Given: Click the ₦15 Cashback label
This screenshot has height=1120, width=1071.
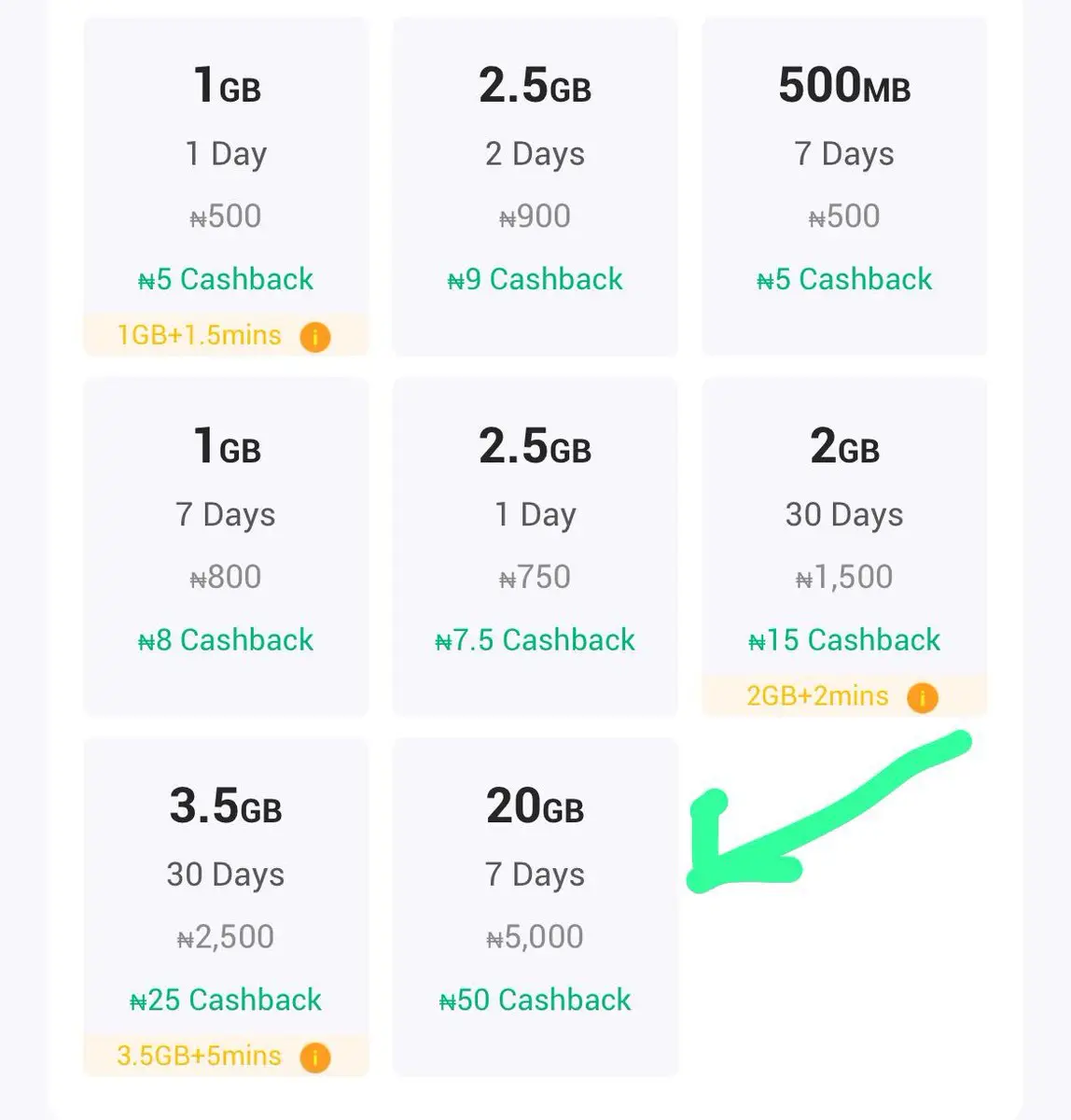Looking at the screenshot, I should [x=843, y=640].
